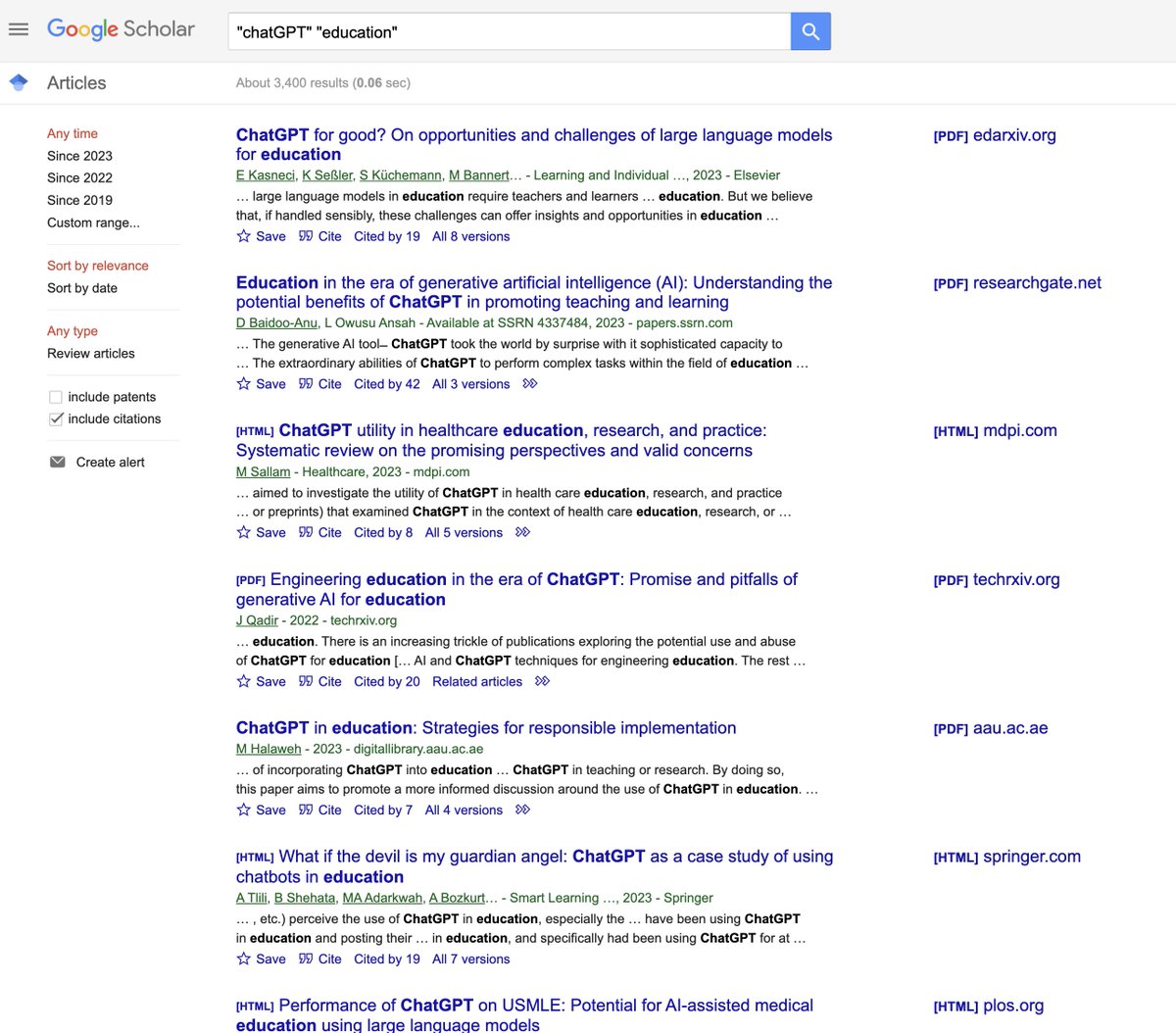Screen dimensions: 1176x1033
Task: Toggle the include citations checkbox
Action: pyautogui.click(x=56, y=418)
